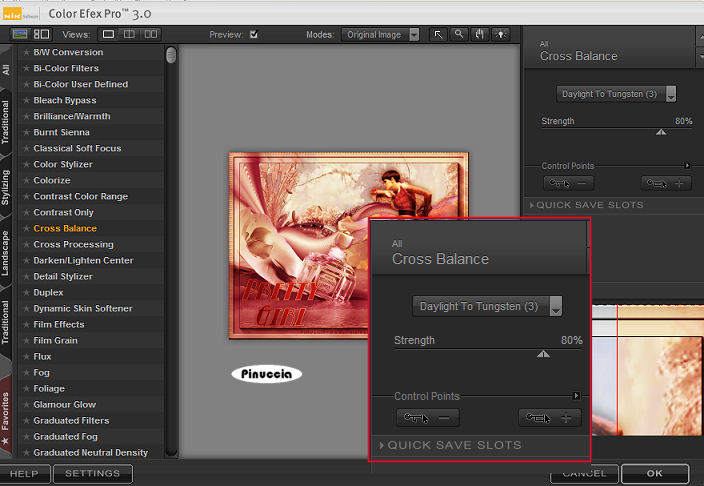Click the filter list scrollbar thumb

171,55
